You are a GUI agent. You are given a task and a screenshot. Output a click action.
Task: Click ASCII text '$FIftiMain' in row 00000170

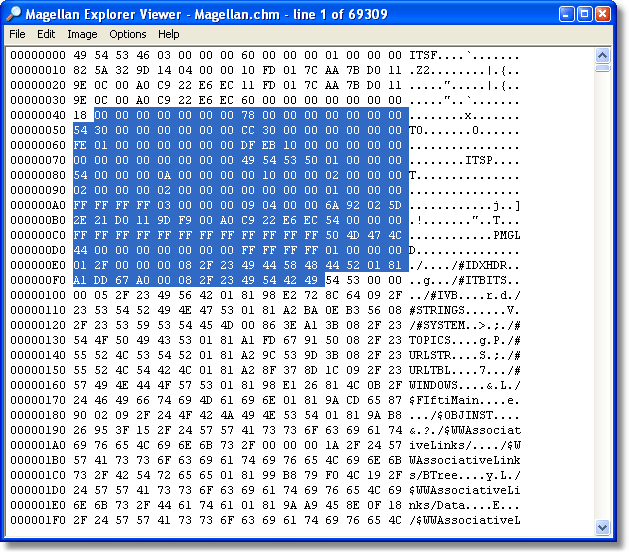pyautogui.click(x=444, y=400)
